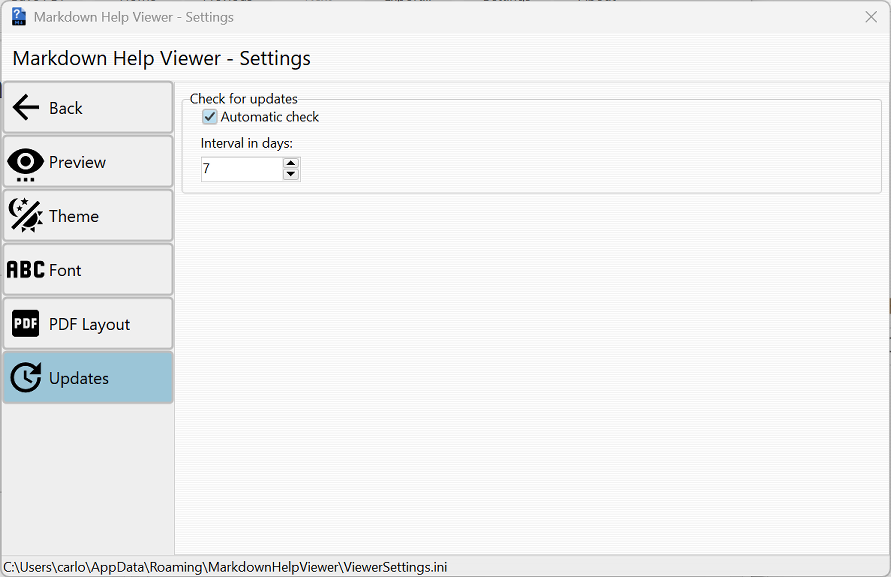This screenshot has width=891, height=577.
Task: Close the Settings window
Action: click(x=870, y=17)
